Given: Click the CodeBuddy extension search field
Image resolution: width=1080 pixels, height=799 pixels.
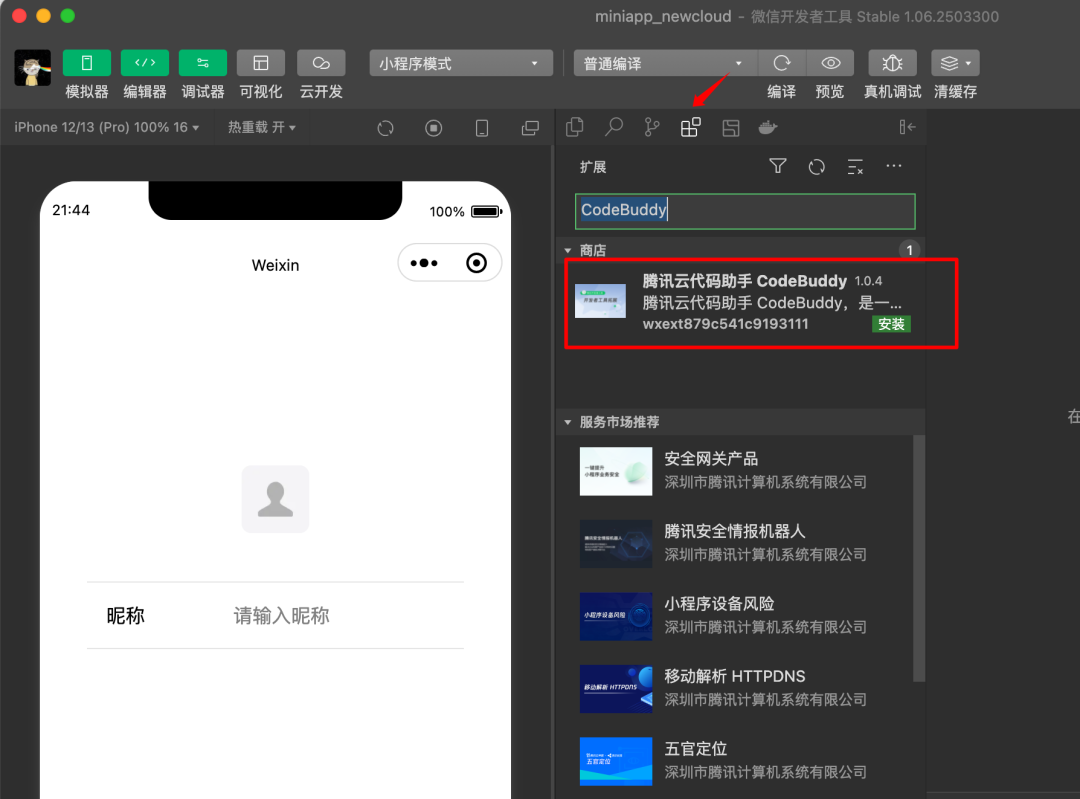Looking at the screenshot, I should 745,211.
